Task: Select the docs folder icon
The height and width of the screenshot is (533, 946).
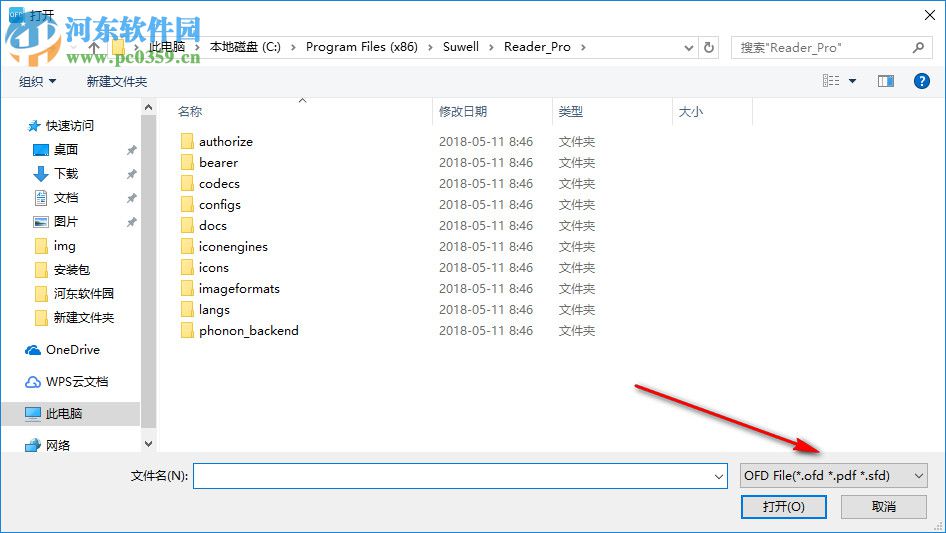Action: tap(187, 225)
